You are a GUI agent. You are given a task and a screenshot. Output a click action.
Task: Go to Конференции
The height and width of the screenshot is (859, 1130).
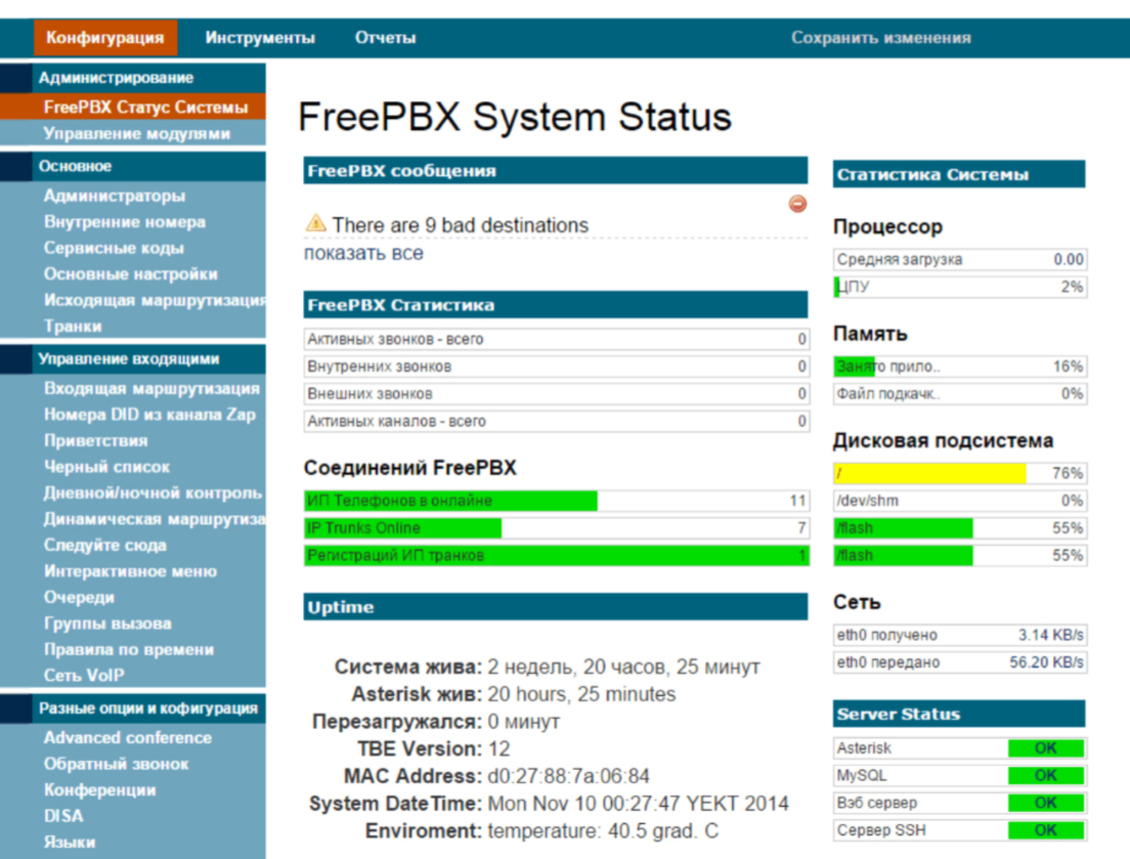pyautogui.click(x=99, y=790)
